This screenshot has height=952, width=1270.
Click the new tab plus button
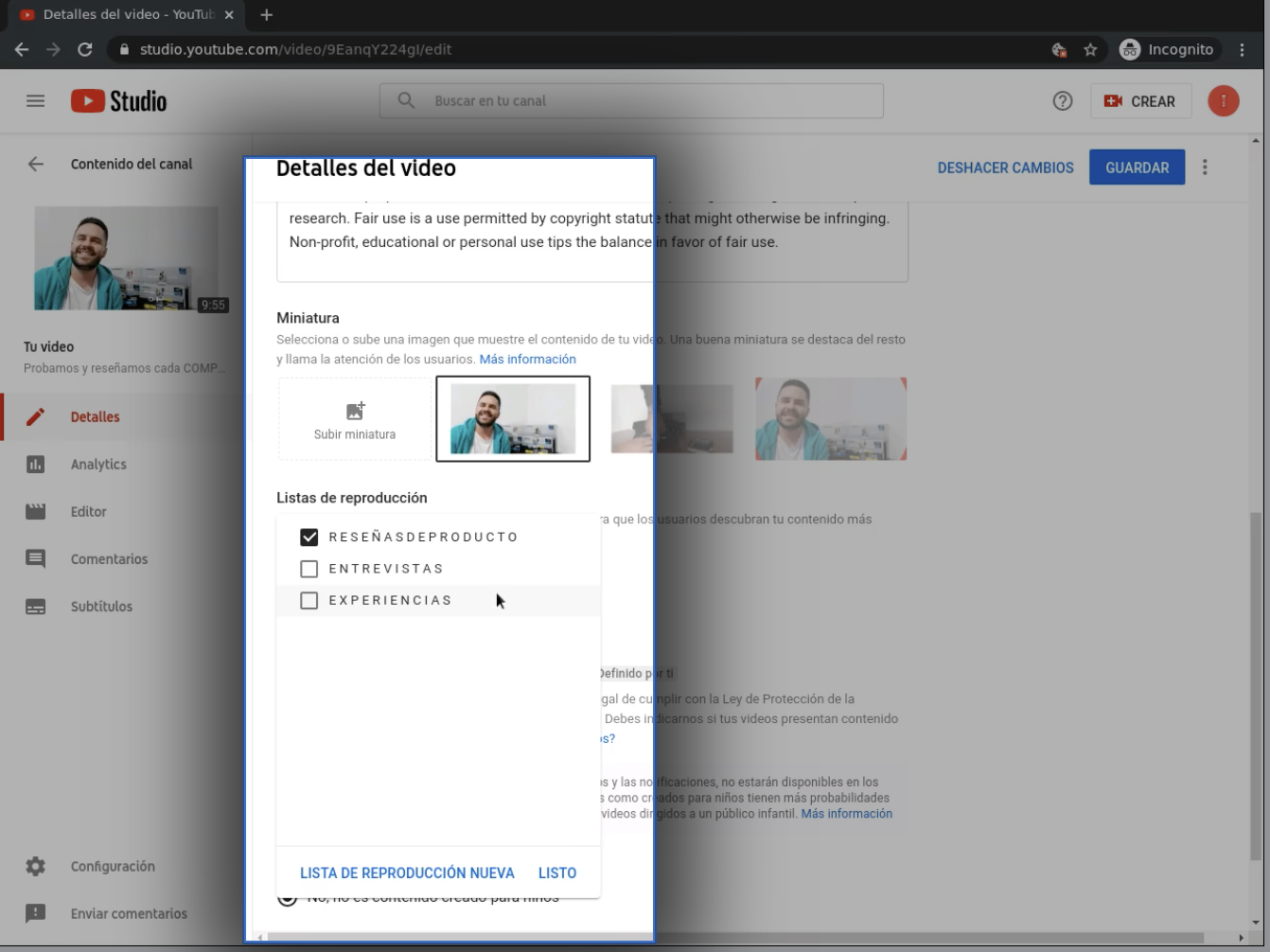click(x=267, y=15)
